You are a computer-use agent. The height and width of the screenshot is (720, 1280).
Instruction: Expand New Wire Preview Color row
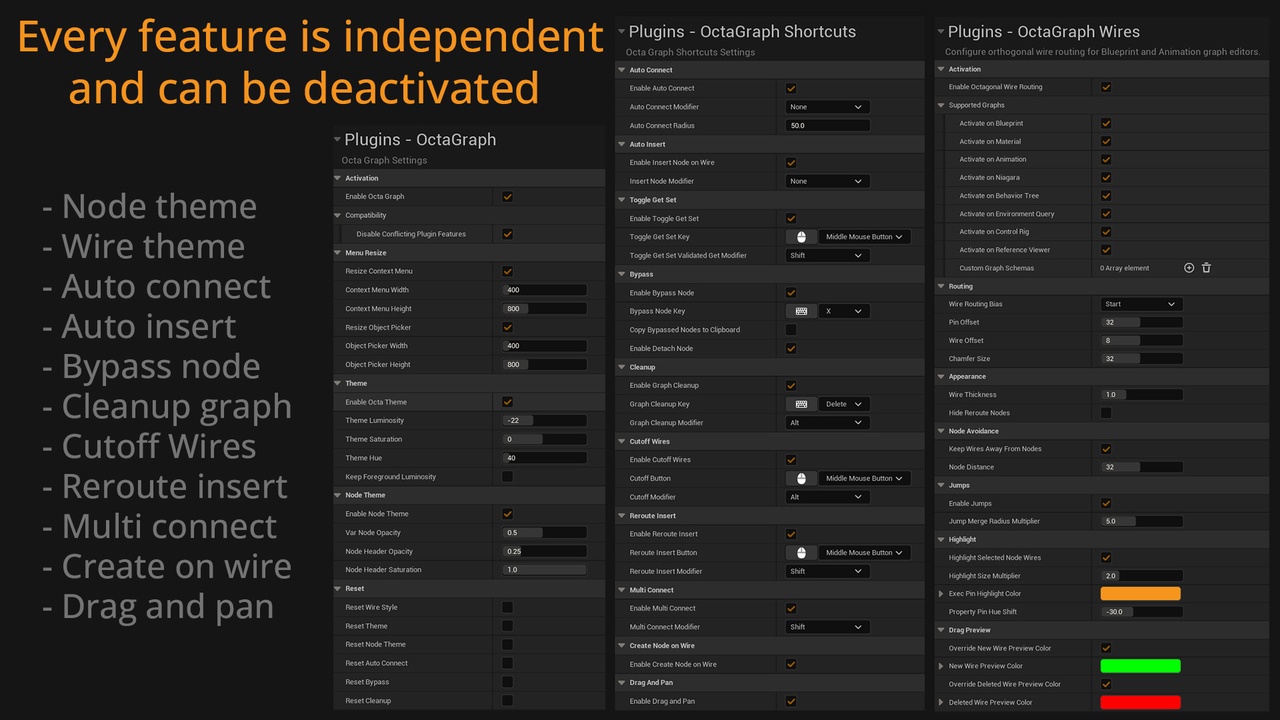941,666
